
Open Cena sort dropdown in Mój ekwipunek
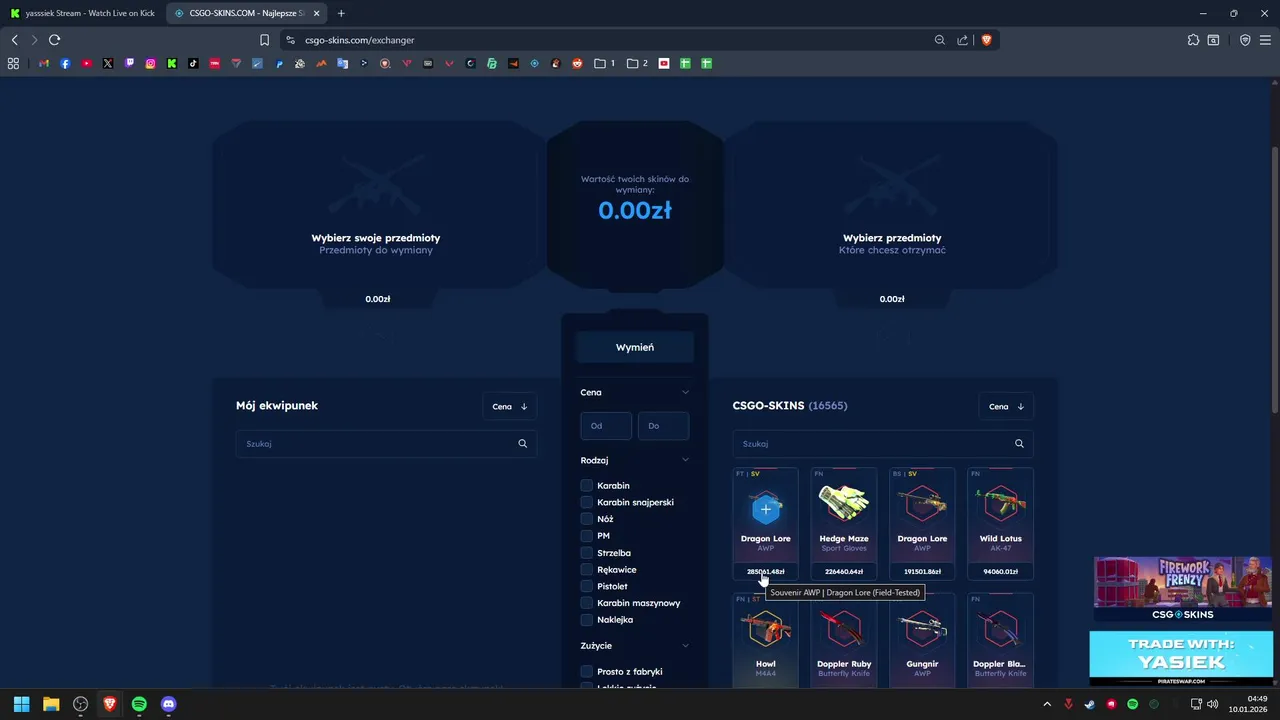pyautogui.click(x=510, y=406)
